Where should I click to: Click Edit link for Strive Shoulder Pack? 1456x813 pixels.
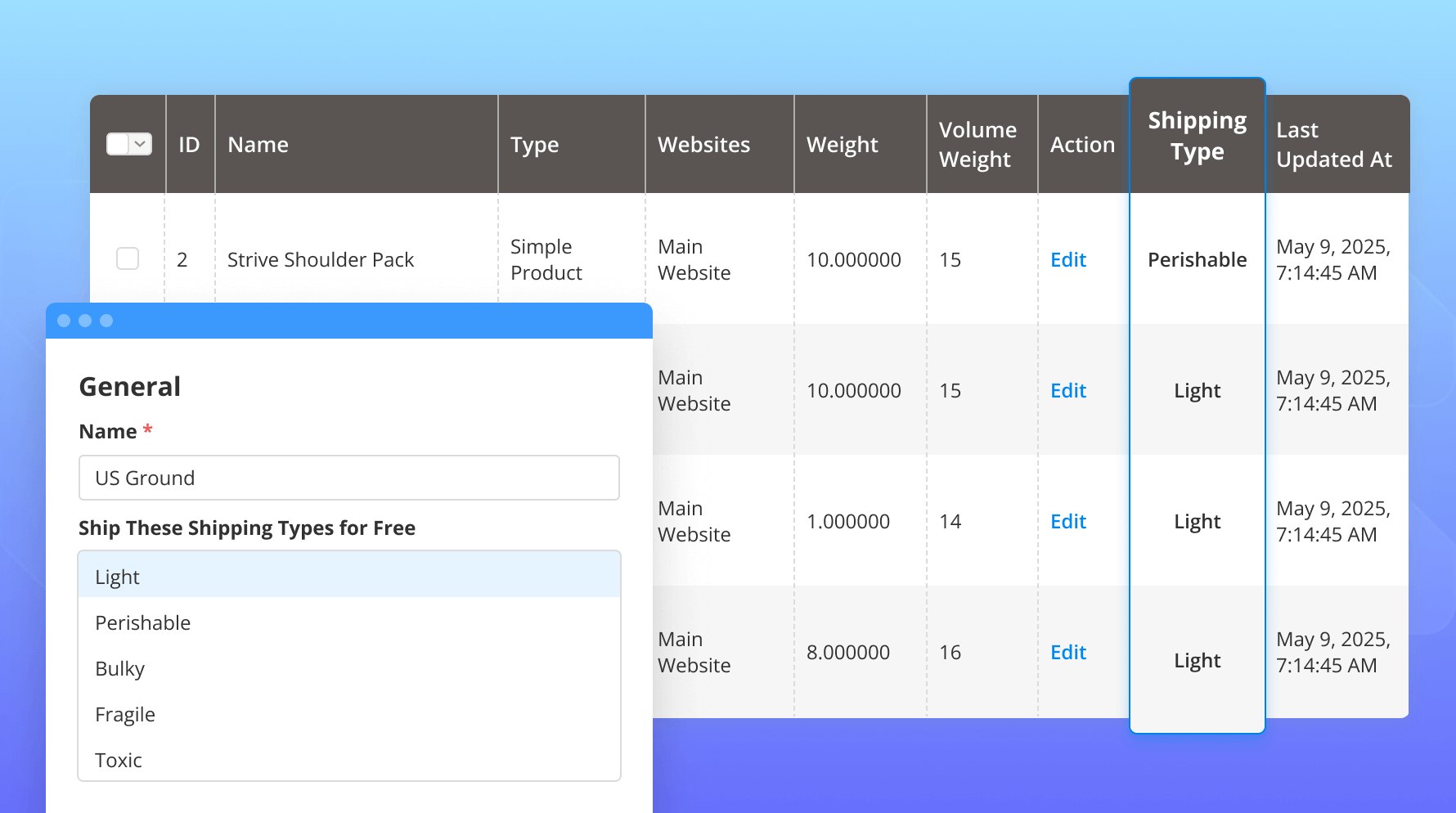pyautogui.click(x=1067, y=259)
